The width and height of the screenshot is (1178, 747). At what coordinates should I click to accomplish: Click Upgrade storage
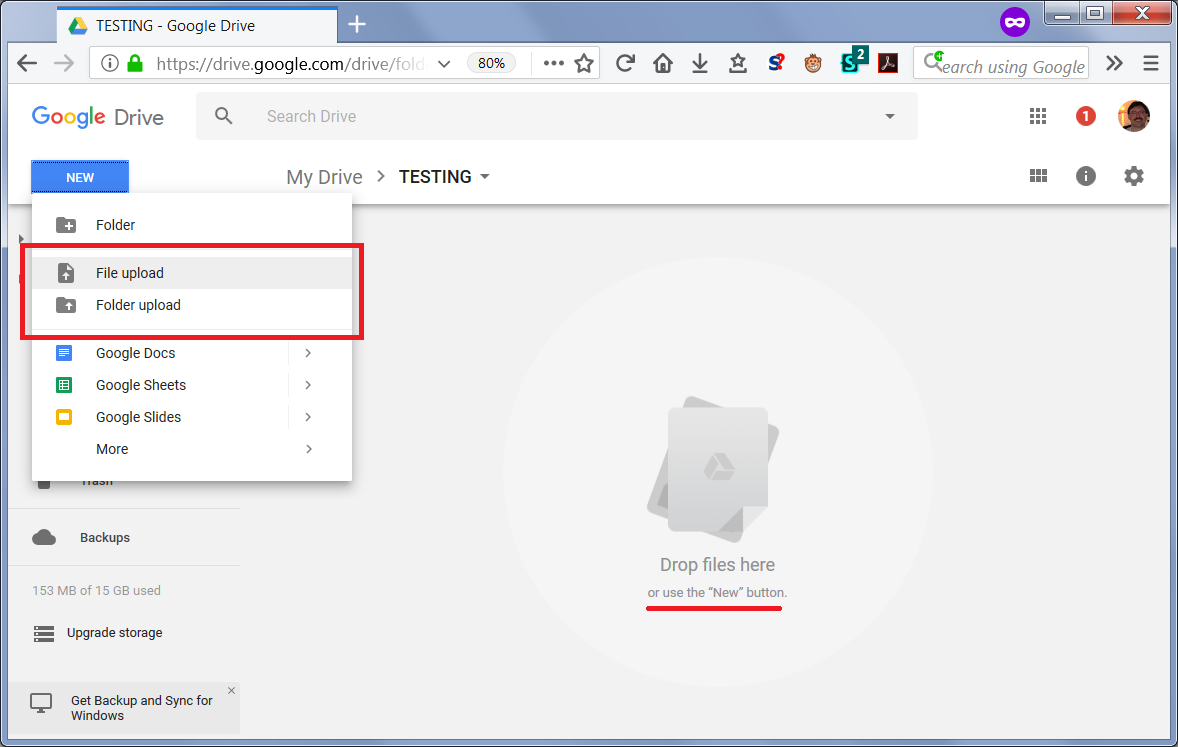(x=114, y=633)
